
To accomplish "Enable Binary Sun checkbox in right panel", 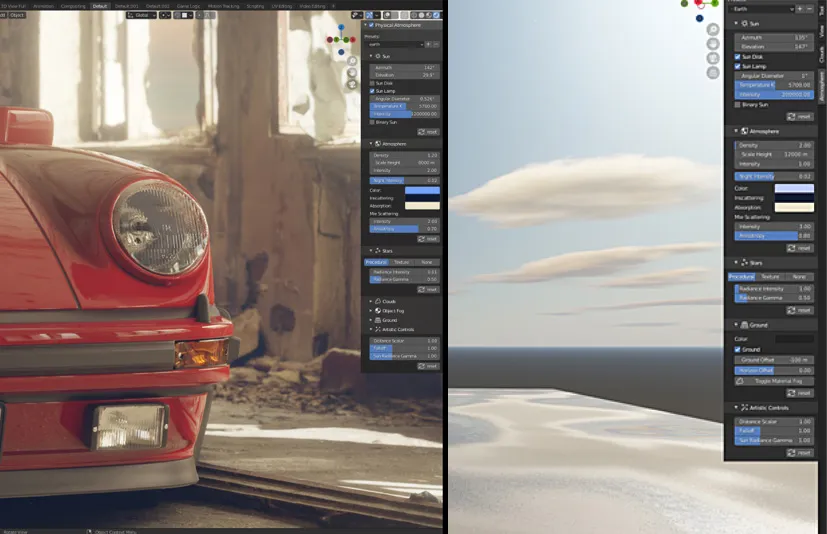I will (x=737, y=105).
